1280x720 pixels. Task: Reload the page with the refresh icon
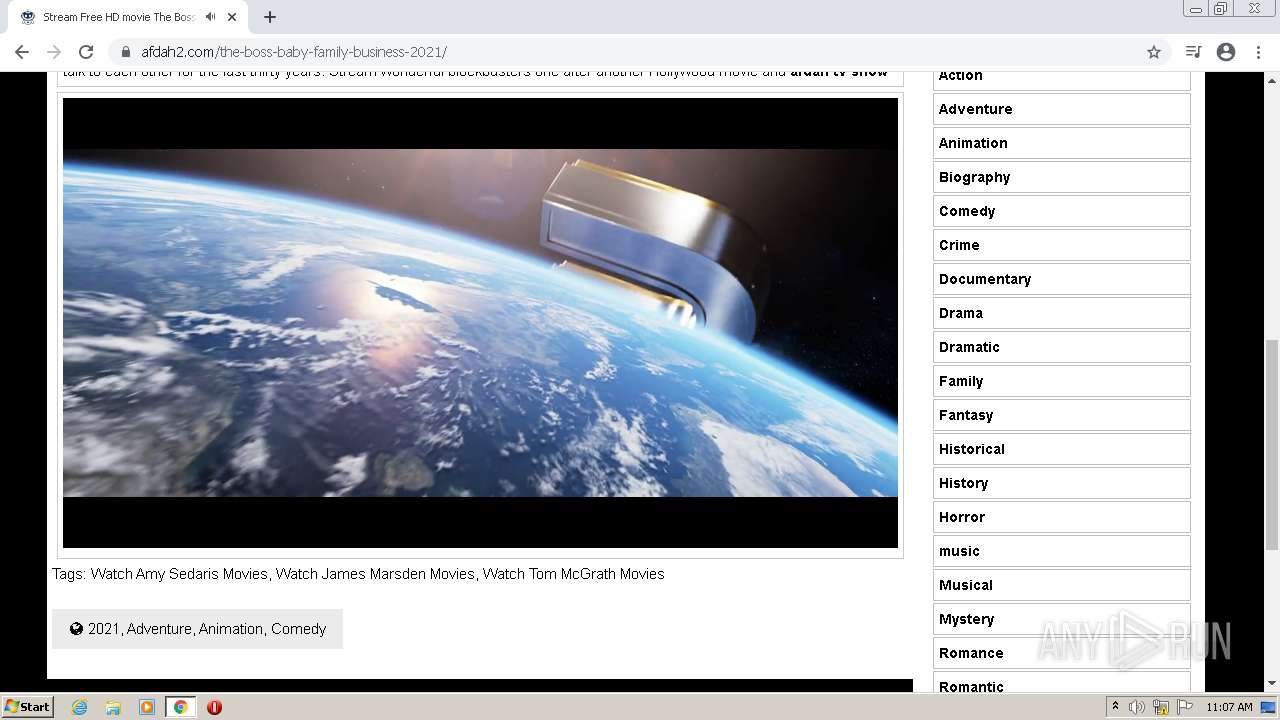tap(86, 52)
